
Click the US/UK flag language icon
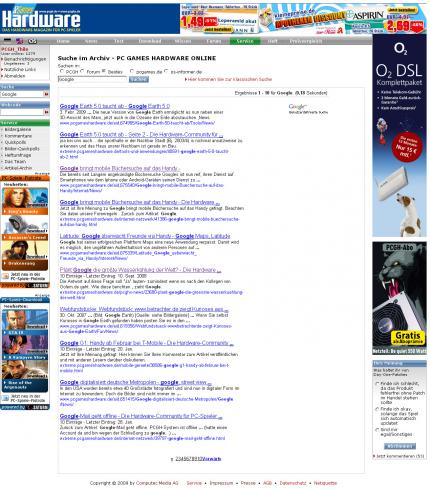20,41
